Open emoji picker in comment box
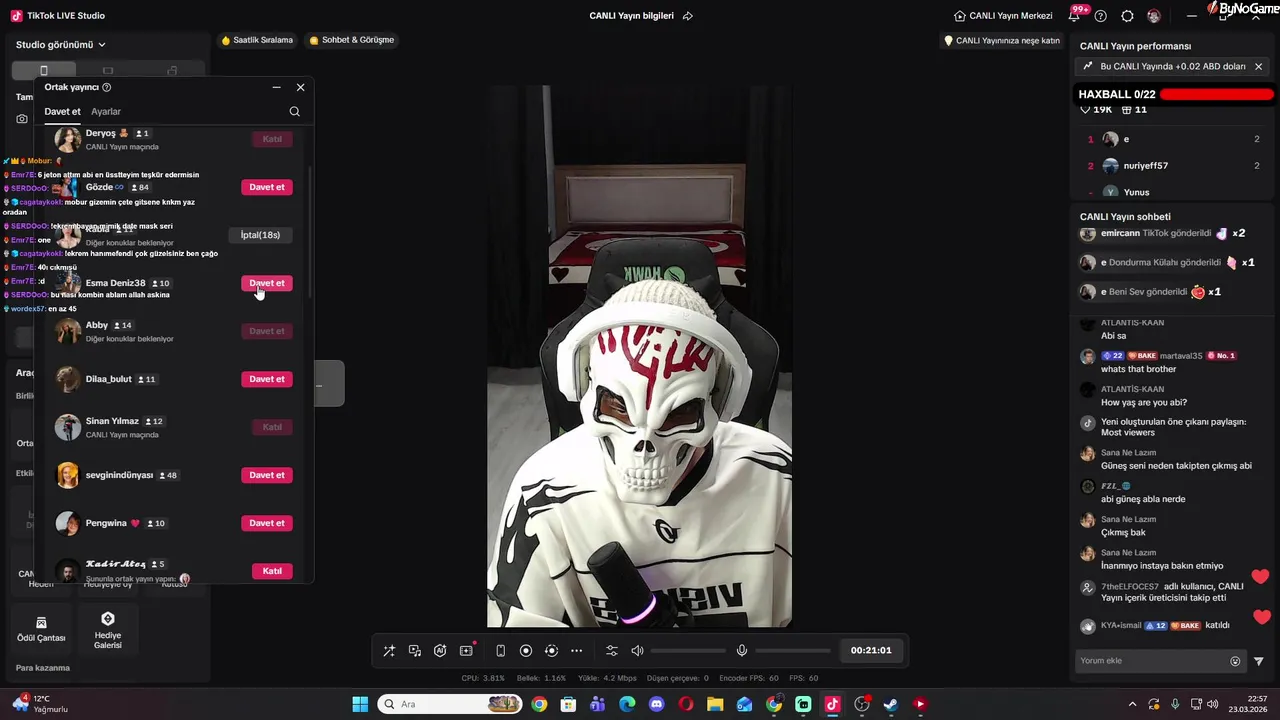 (1235, 661)
